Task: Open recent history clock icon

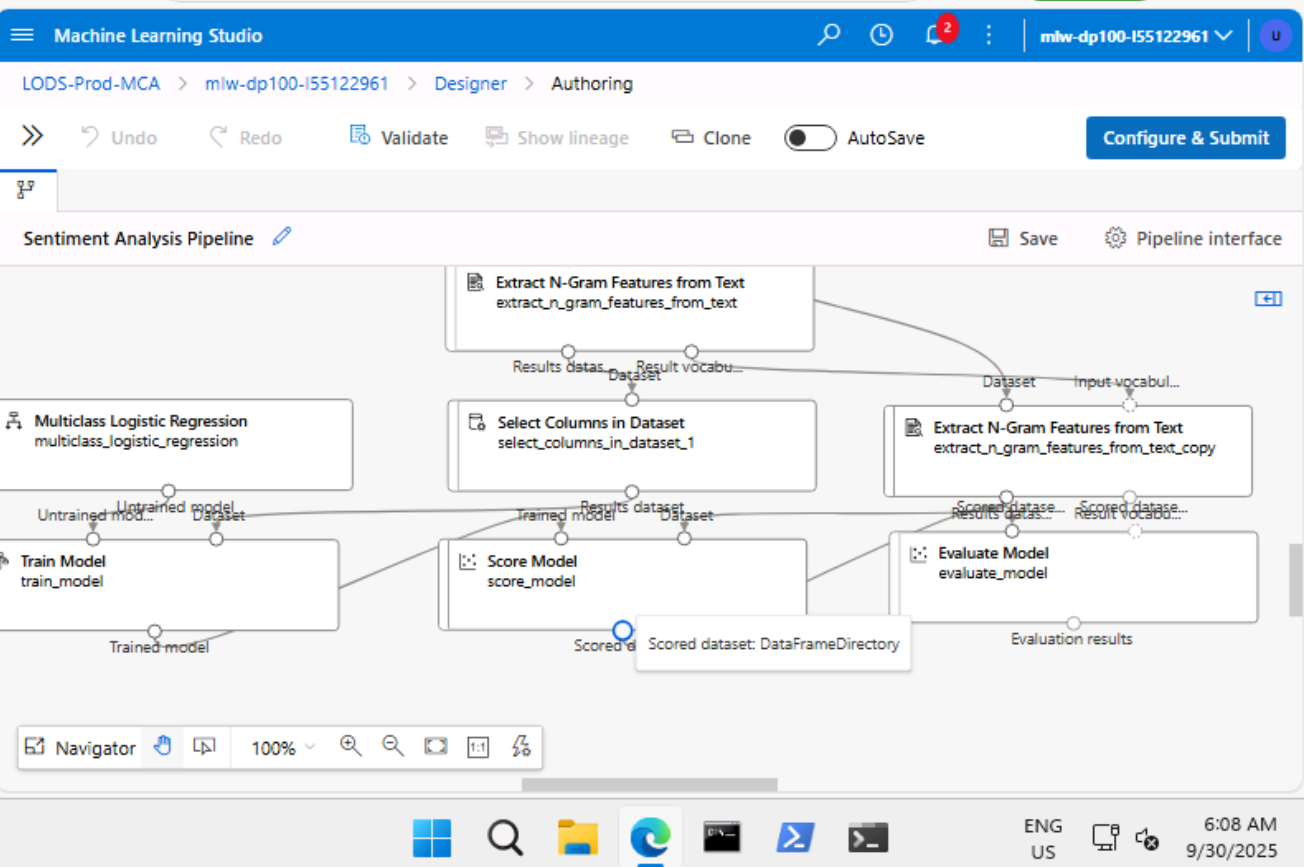Action: pyautogui.click(x=881, y=35)
